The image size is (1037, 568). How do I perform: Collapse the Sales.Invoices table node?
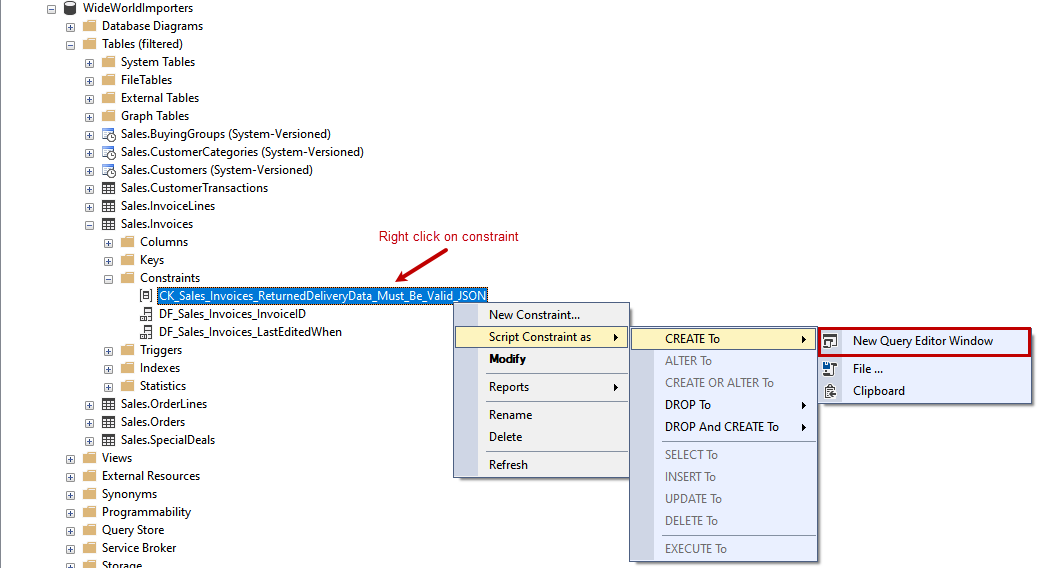pos(89,225)
